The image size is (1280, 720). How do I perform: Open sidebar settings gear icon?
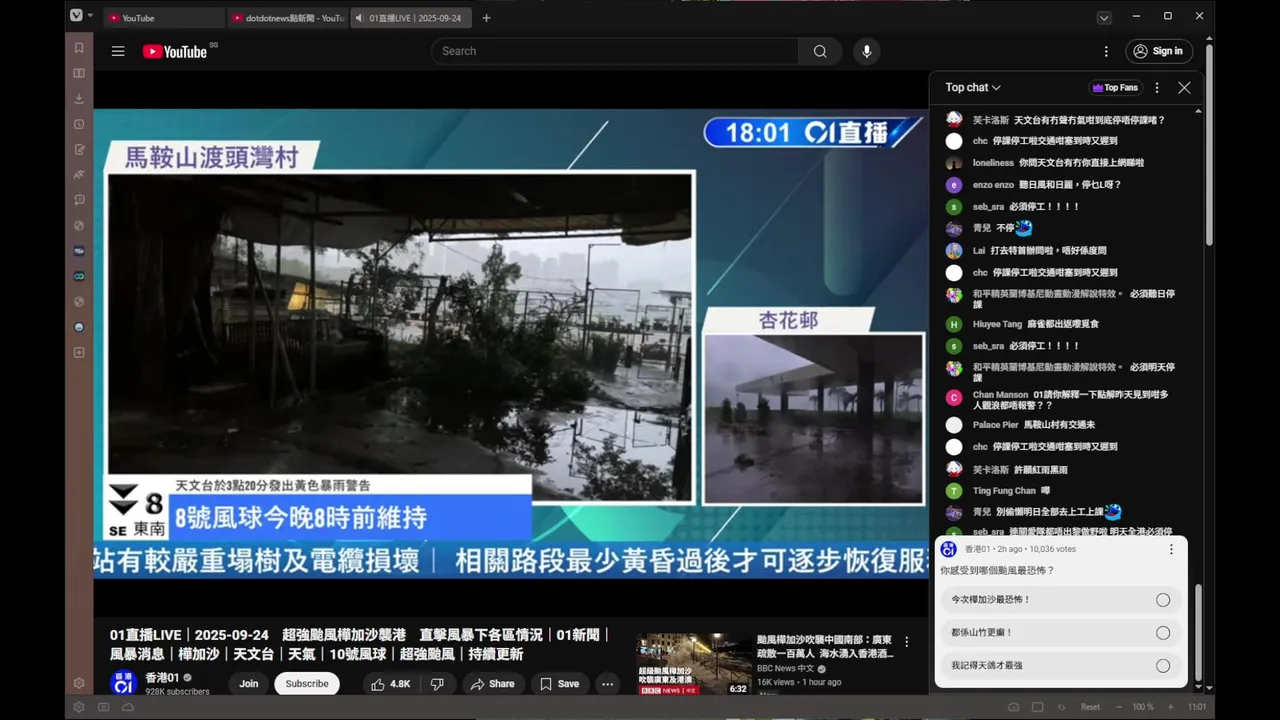(x=79, y=683)
